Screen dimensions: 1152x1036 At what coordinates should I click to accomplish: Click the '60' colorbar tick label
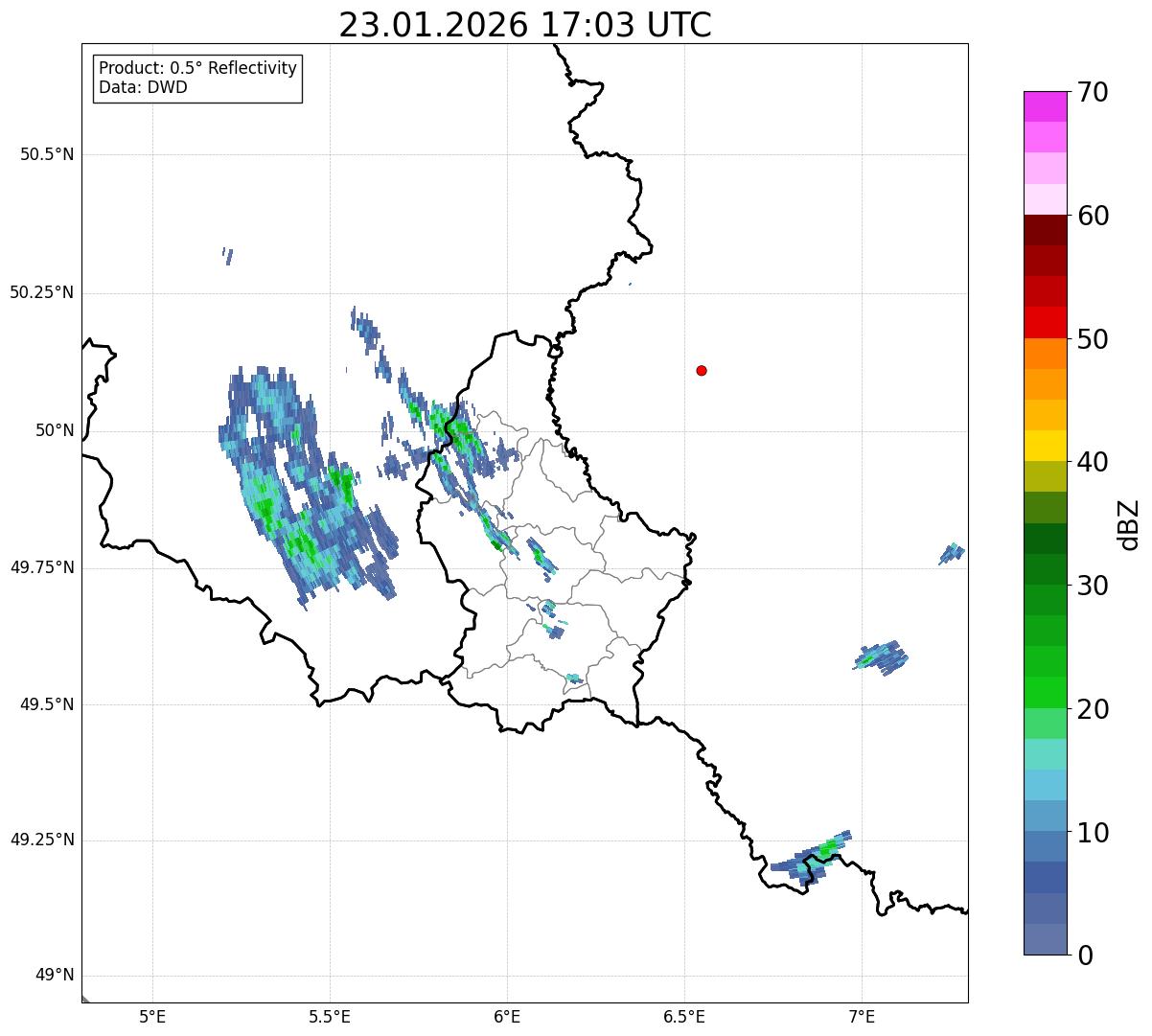[x=1092, y=216]
